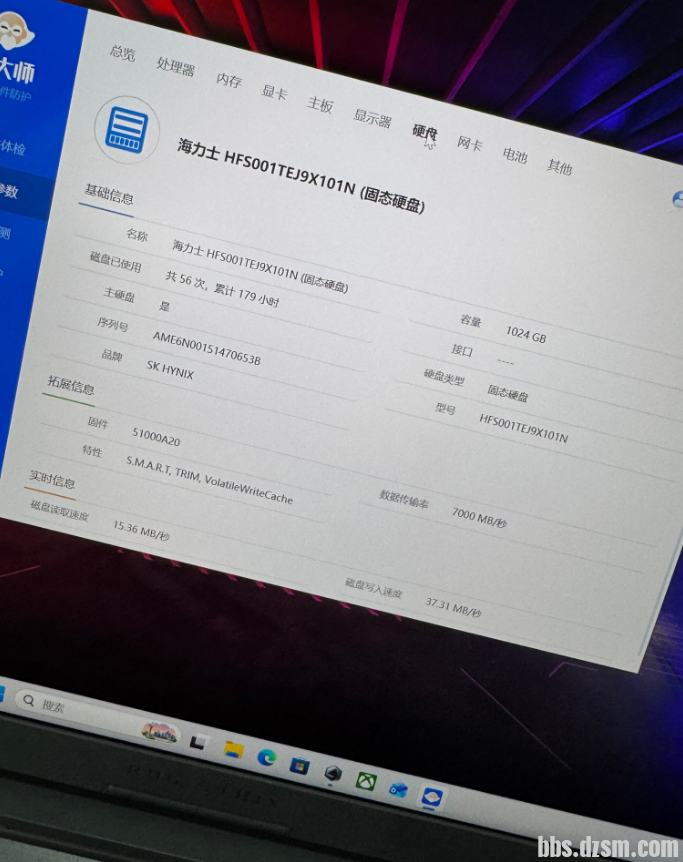Select the 网卡 network card tab

[469, 143]
